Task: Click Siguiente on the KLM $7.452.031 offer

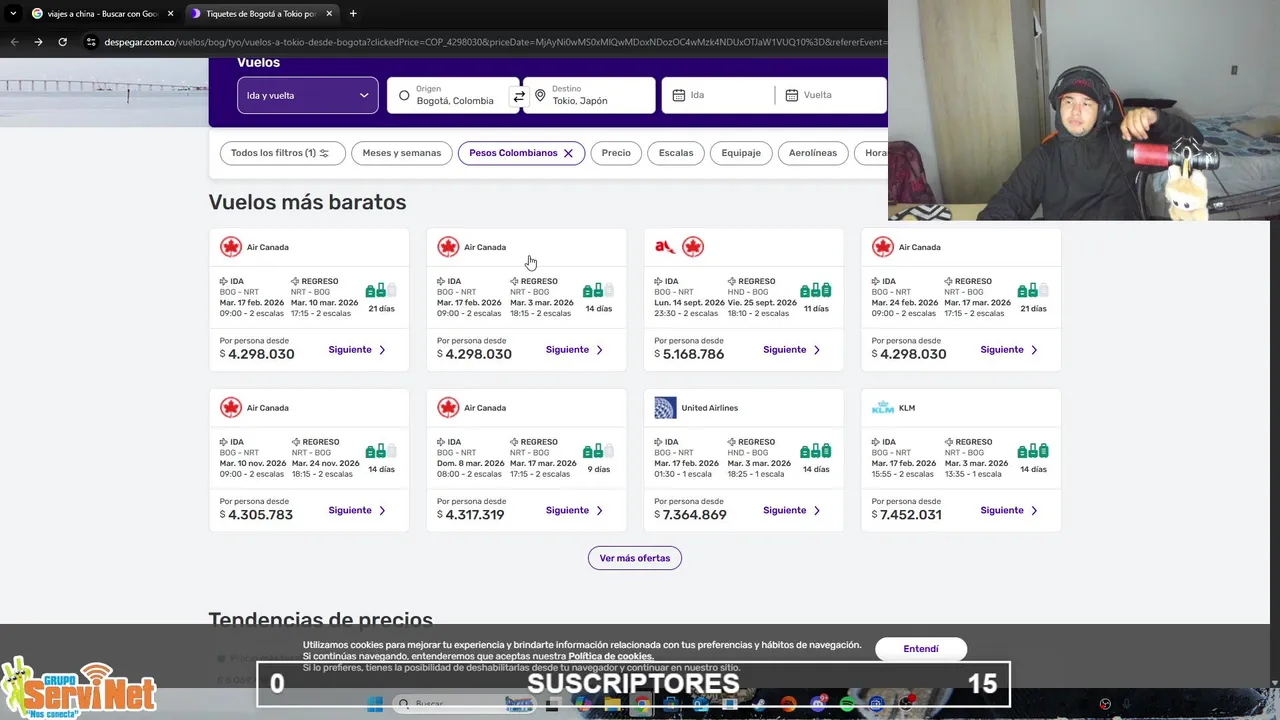Action: pyautogui.click(x=1009, y=510)
